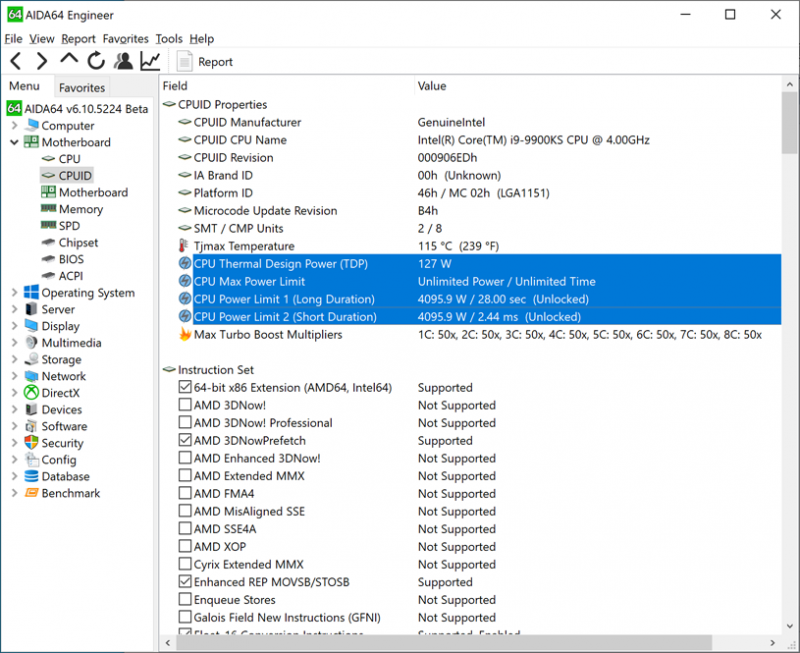
Task: Expand the Computer tree node
Action: click(14, 125)
